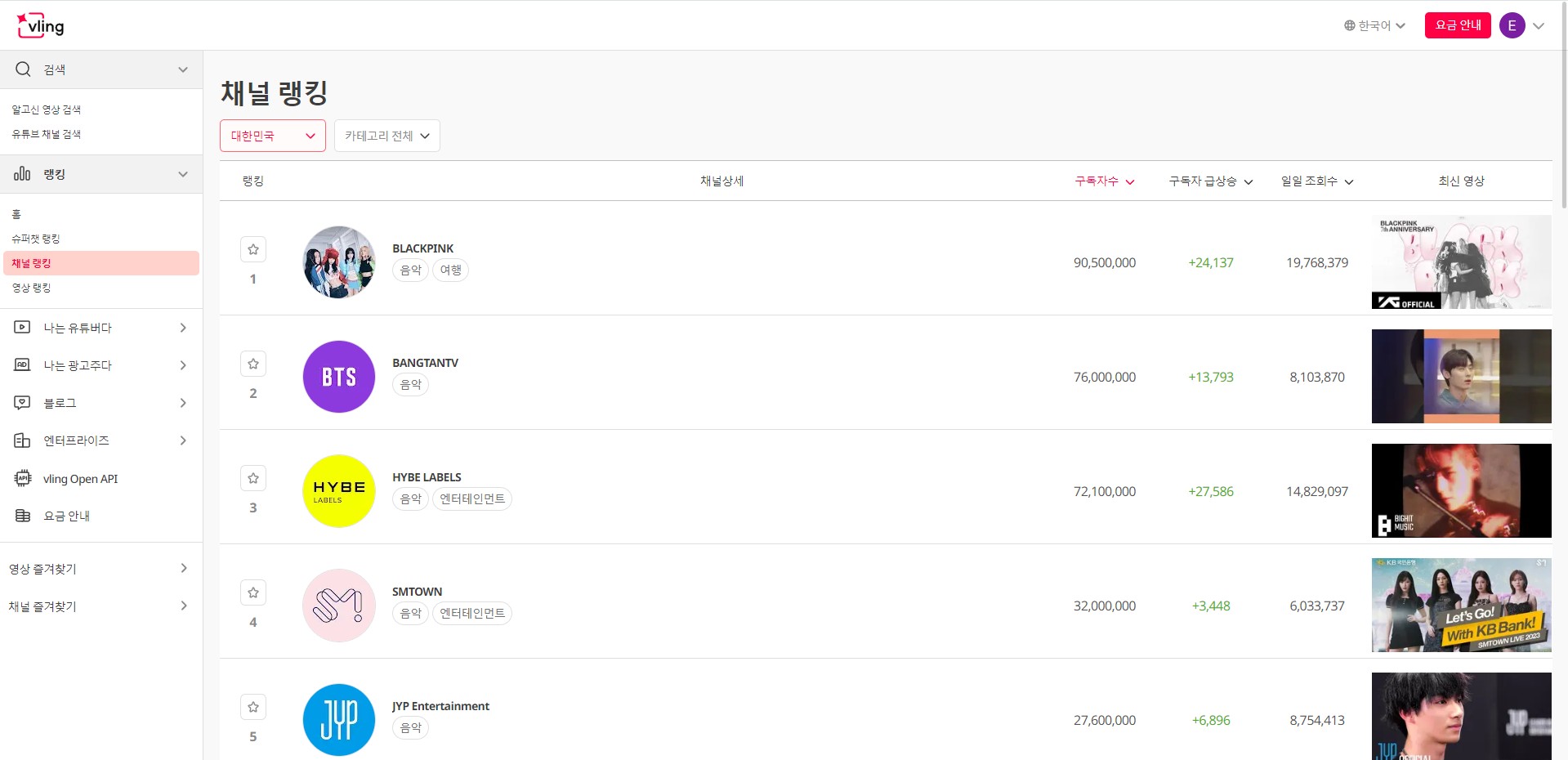Open the JYP blue channel logo
The height and width of the screenshot is (760, 1568).
pos(339,720)
